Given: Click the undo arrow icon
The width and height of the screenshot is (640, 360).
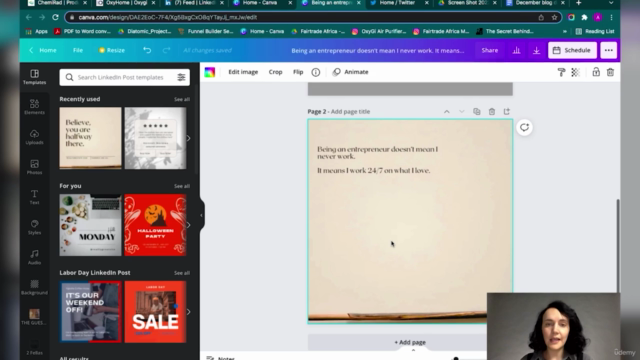Looking at the screenshot, I should [x=147, y=50].
